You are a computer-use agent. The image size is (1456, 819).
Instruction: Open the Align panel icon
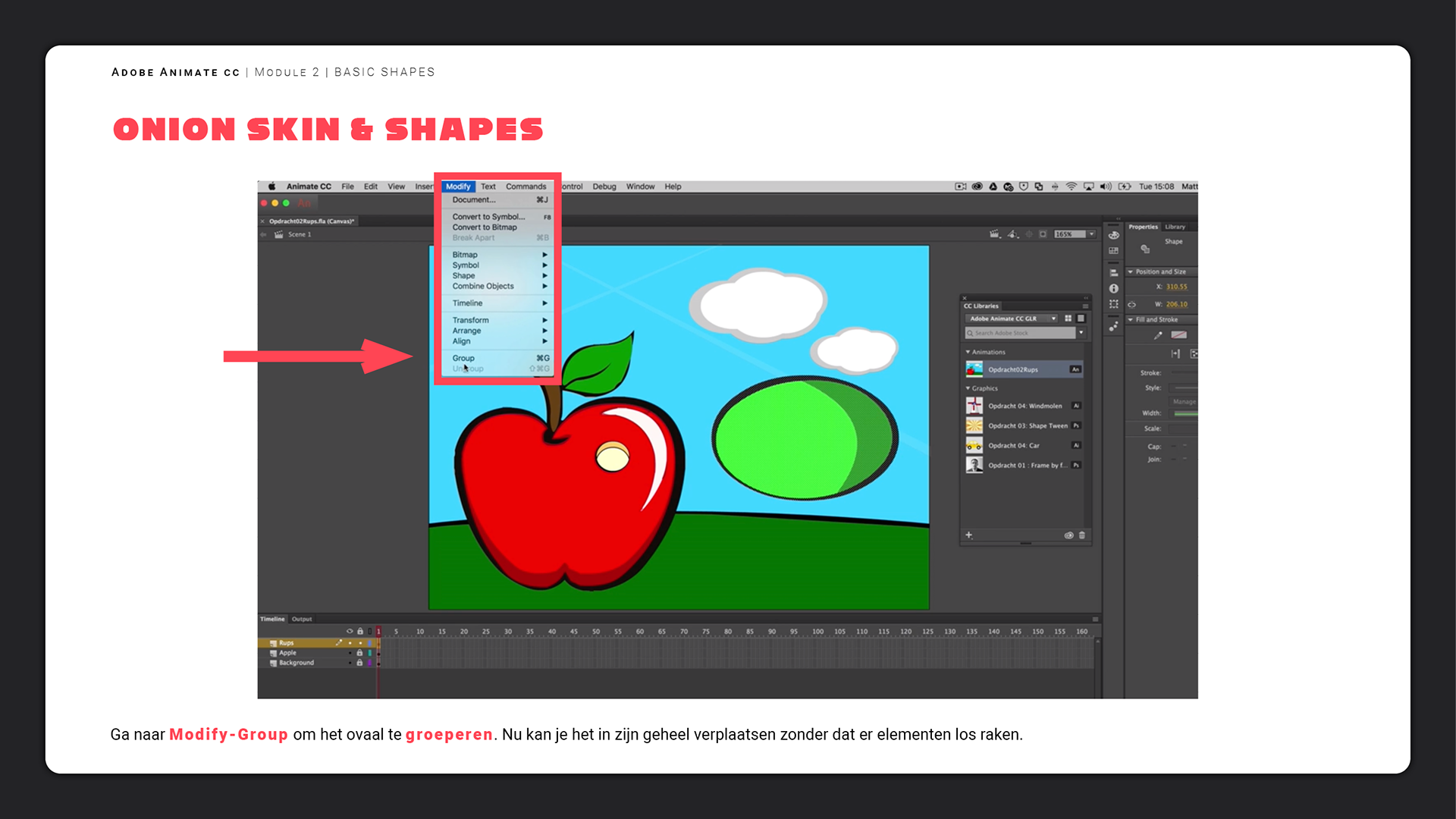click(x=1113, y=273)
